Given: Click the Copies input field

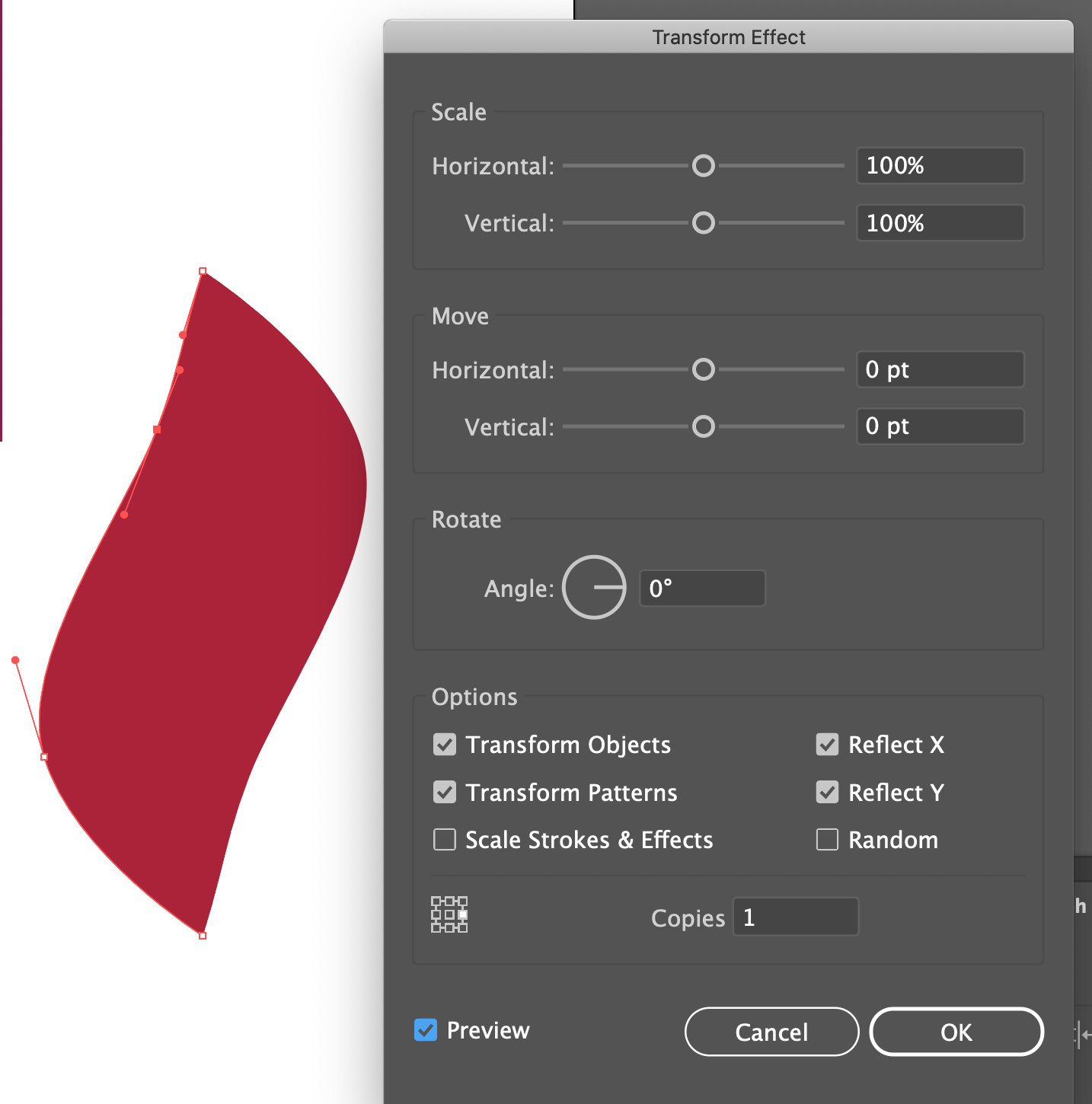Looking at the screenshot, I should click(795, 917).
